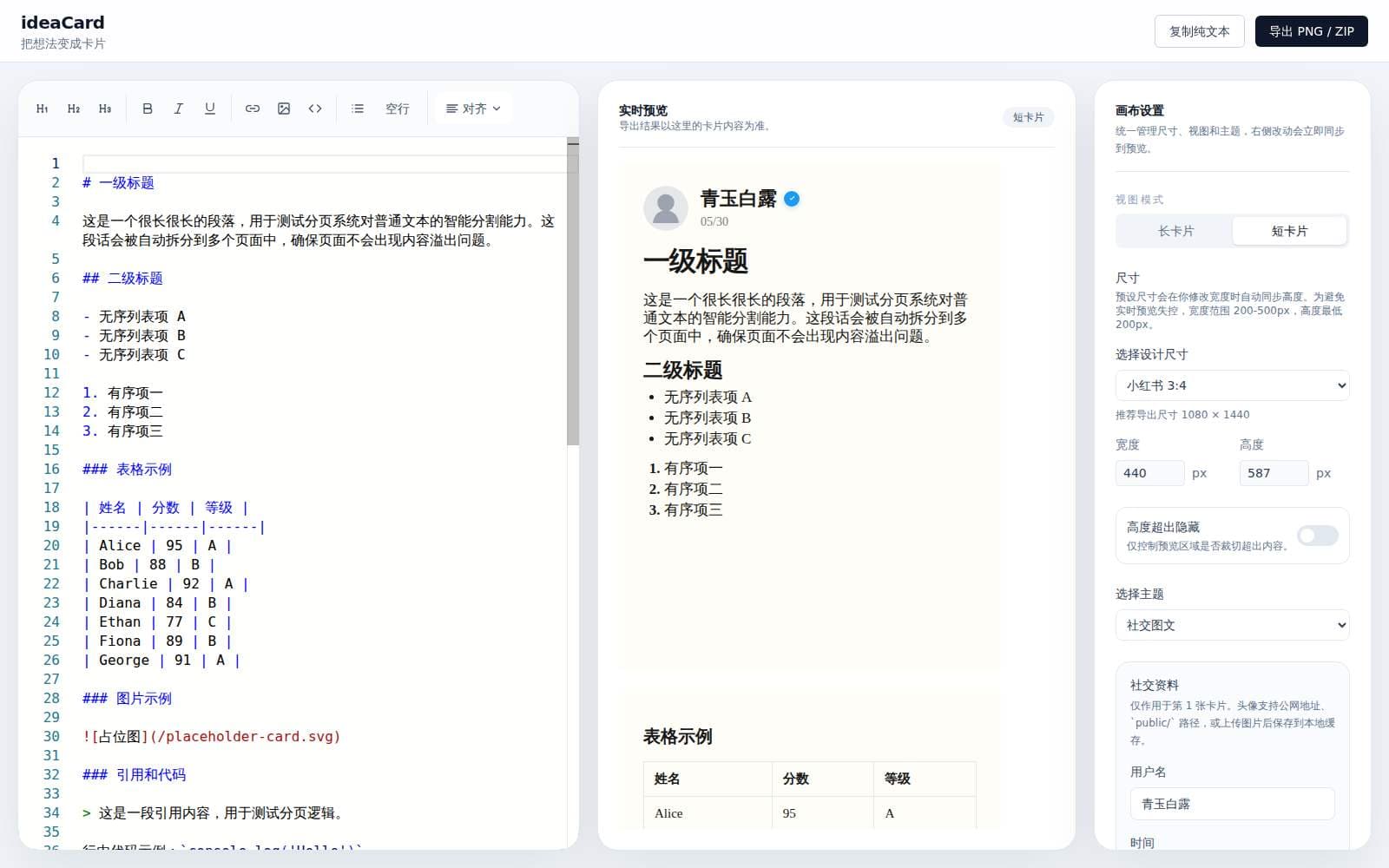Insert an image using the image icon
1389x868 pixels.
284,108
